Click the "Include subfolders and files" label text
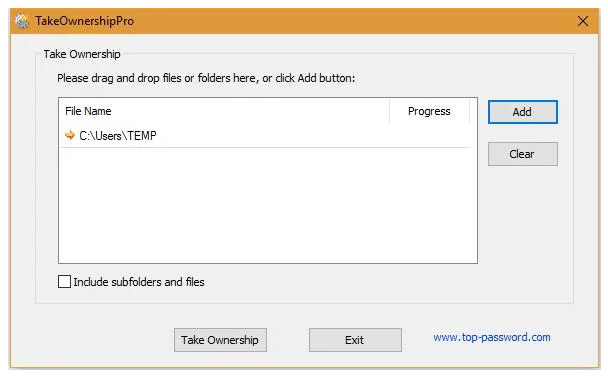Screen dimensions: 608x379 (x=139, y=282)
